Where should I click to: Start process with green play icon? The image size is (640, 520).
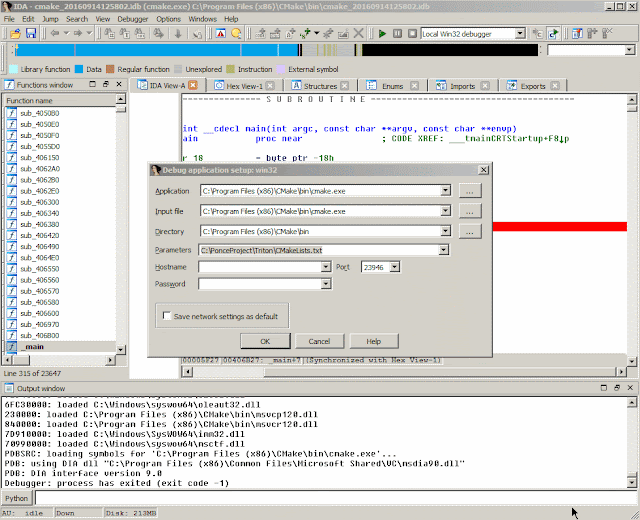coord(382,33)
